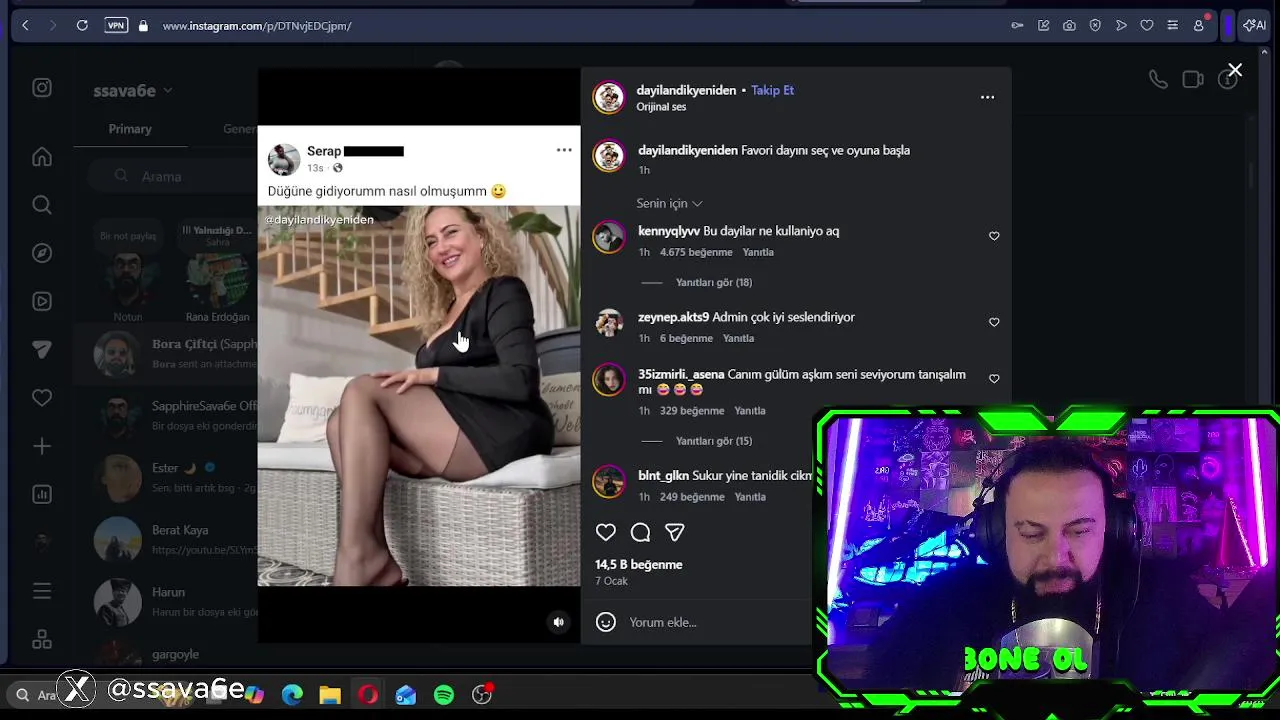1280x720 pixels.
Task: Open browser bookmarks heart icon
Action: [x=1147, y=25]
